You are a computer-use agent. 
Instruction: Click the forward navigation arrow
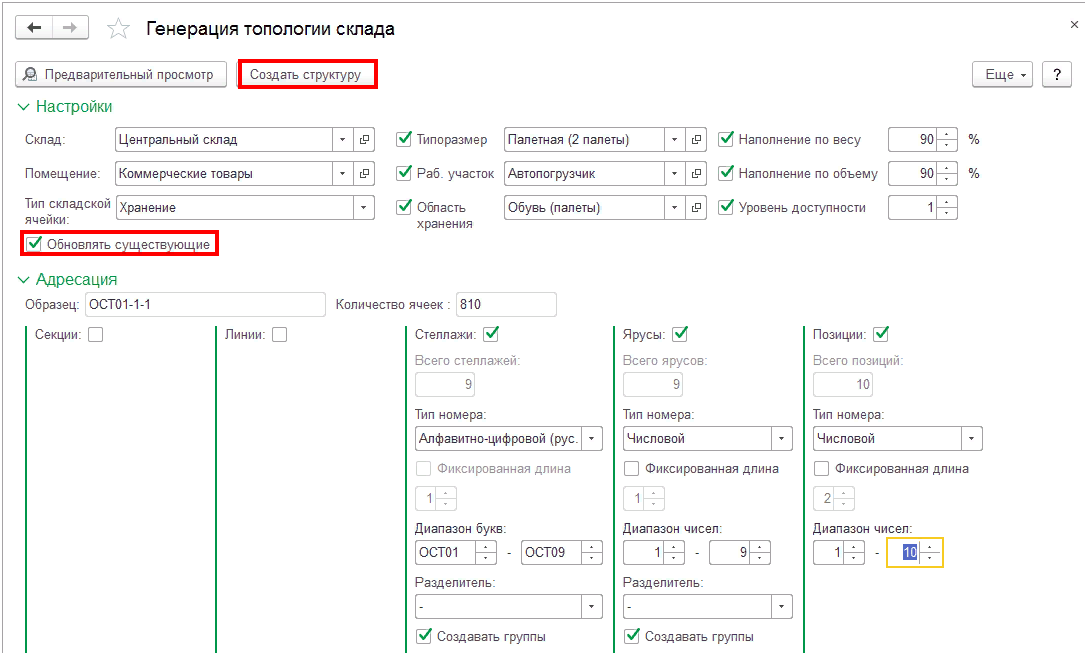(x=69, y=28)
